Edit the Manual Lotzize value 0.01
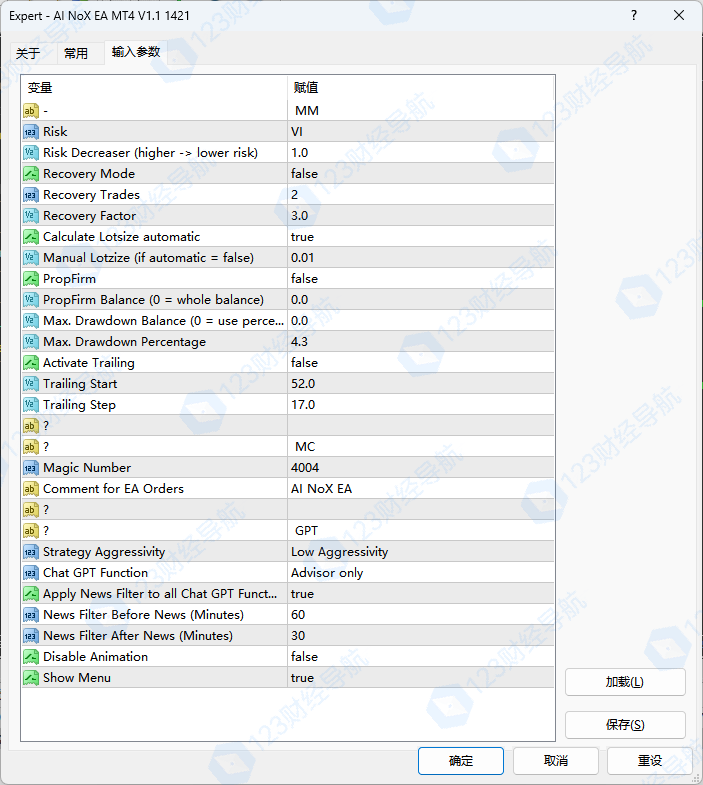Image resolution: width=703 pixels, height=785 pixels. point(421,258)
